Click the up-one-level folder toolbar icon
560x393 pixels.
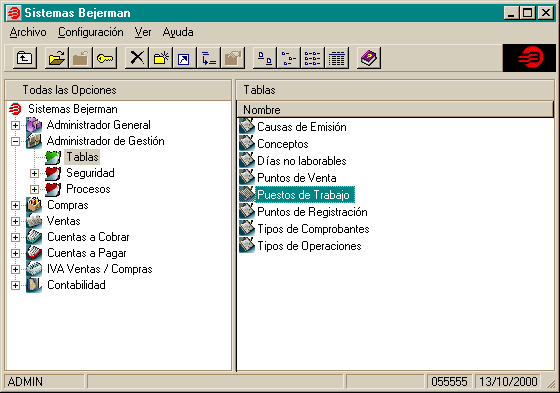25,58
